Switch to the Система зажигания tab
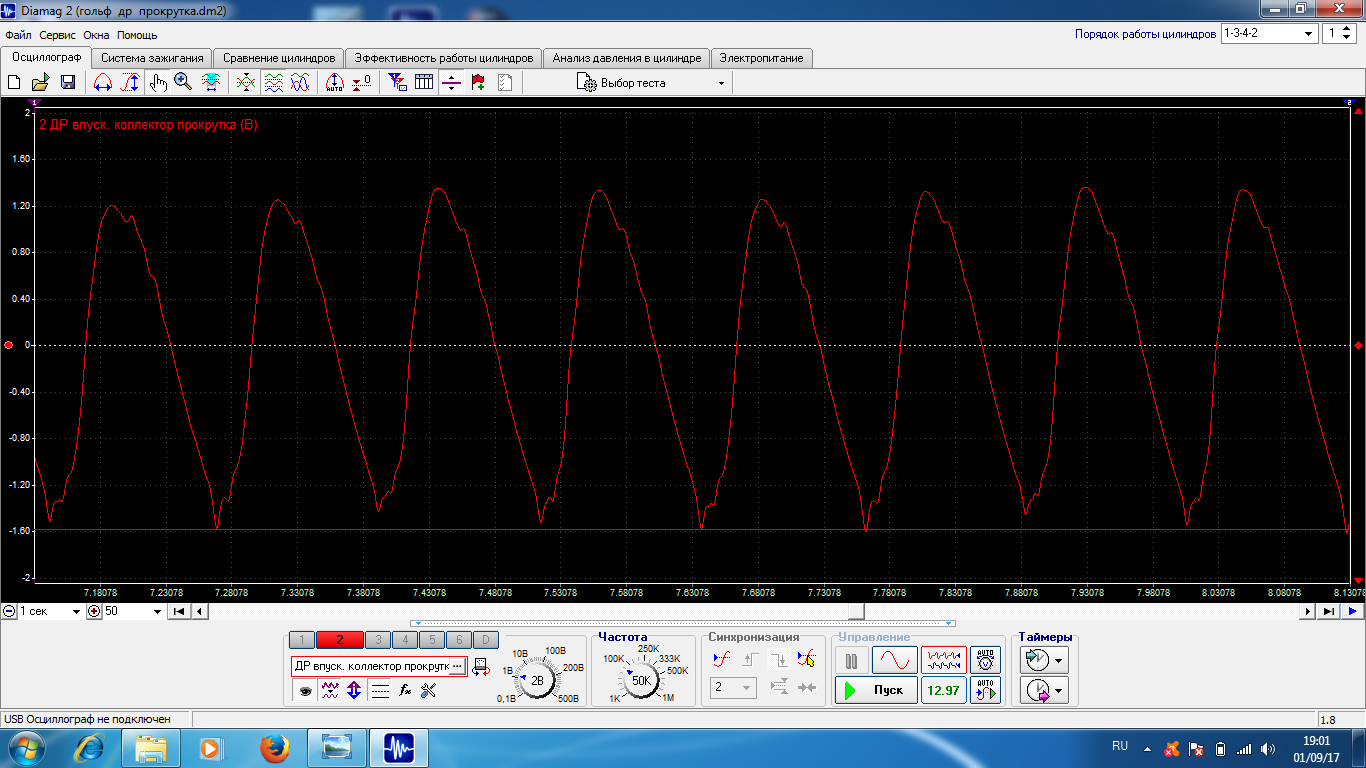The height and width of the screenshot is (768, 1366). click(152, 58)
